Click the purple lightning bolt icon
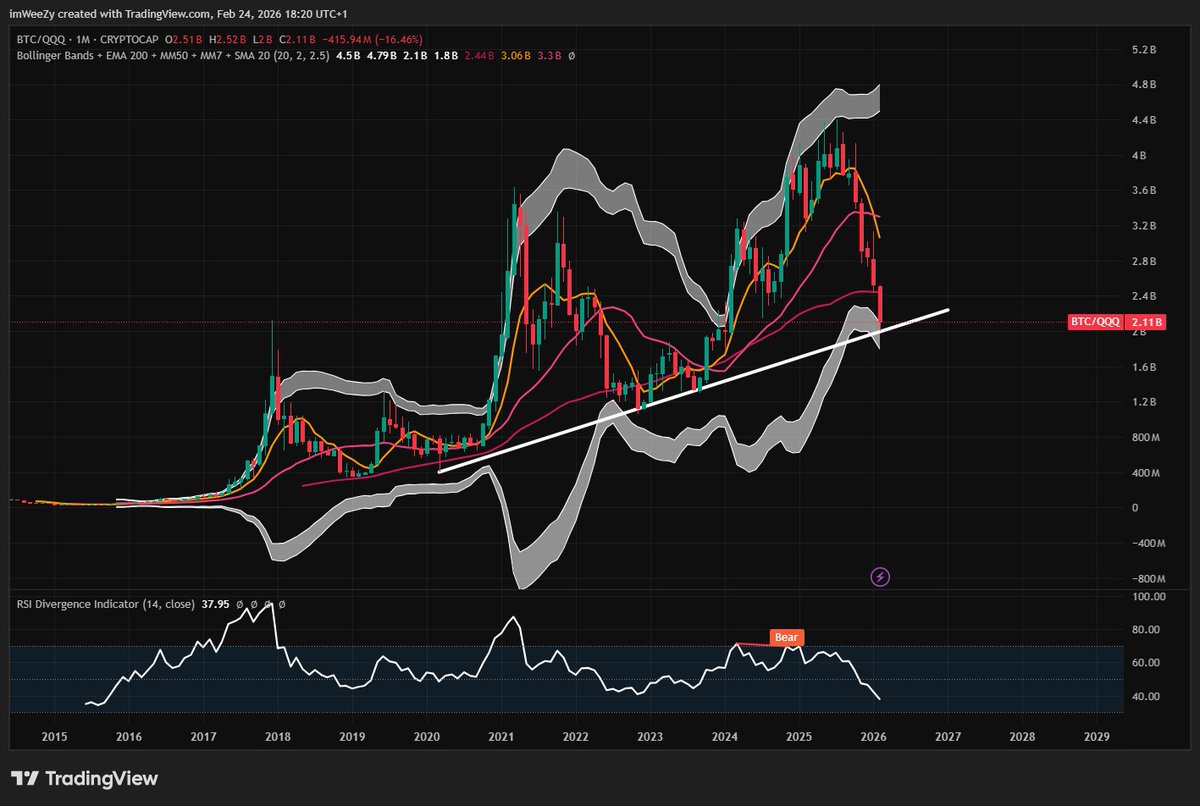This screenshot has width=1200, height=806. point(881,576)
